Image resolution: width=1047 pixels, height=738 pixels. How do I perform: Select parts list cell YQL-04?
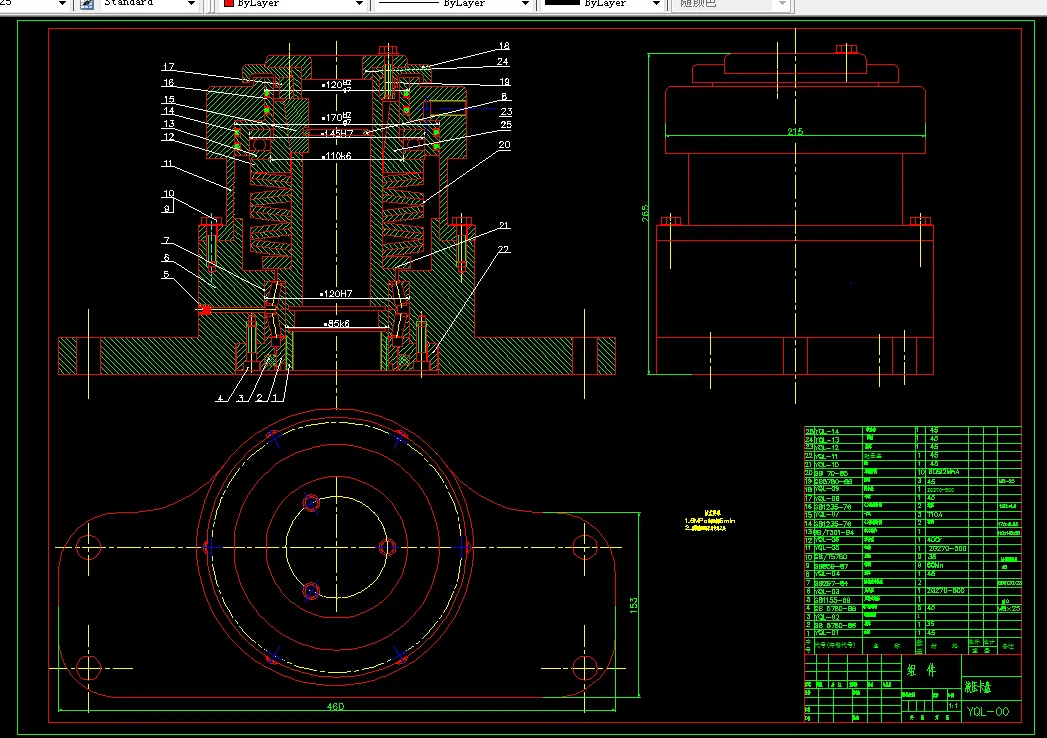click(x=827, y=574)
